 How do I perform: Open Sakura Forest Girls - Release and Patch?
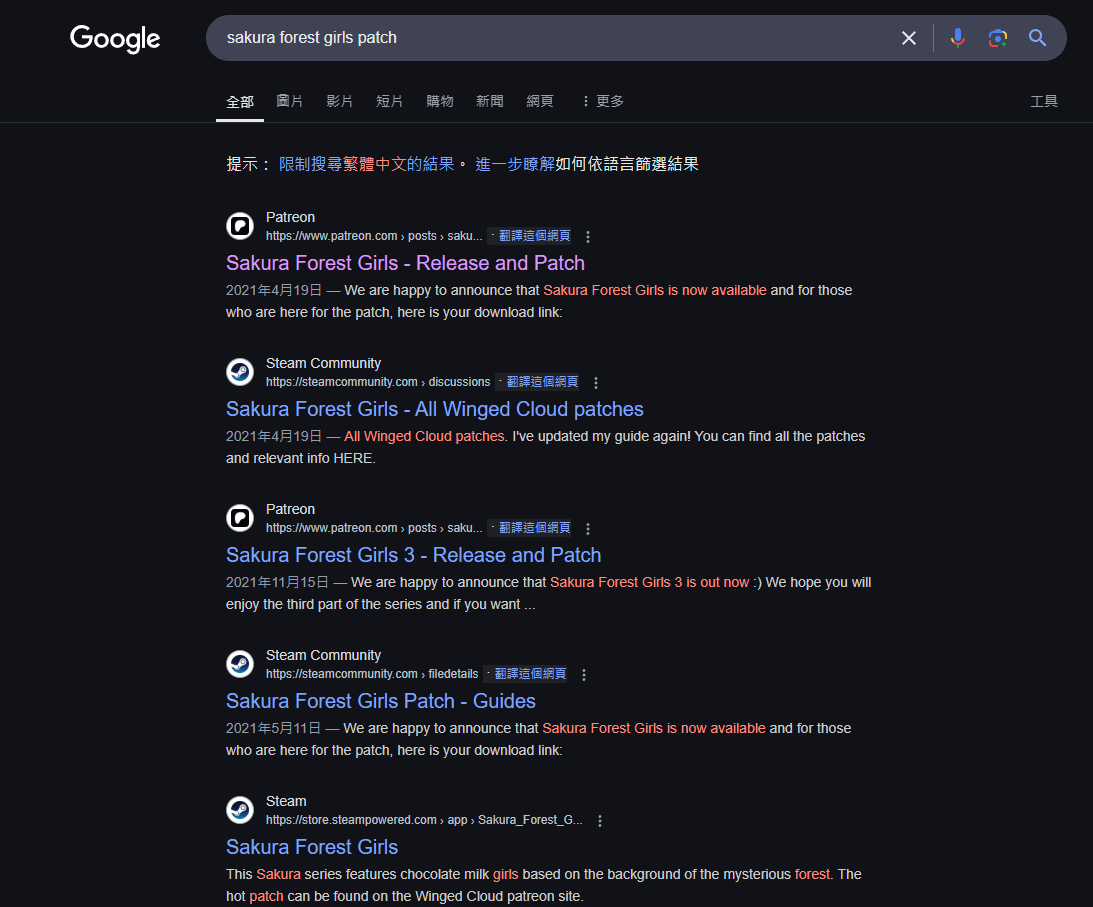[x=405, y=263]
